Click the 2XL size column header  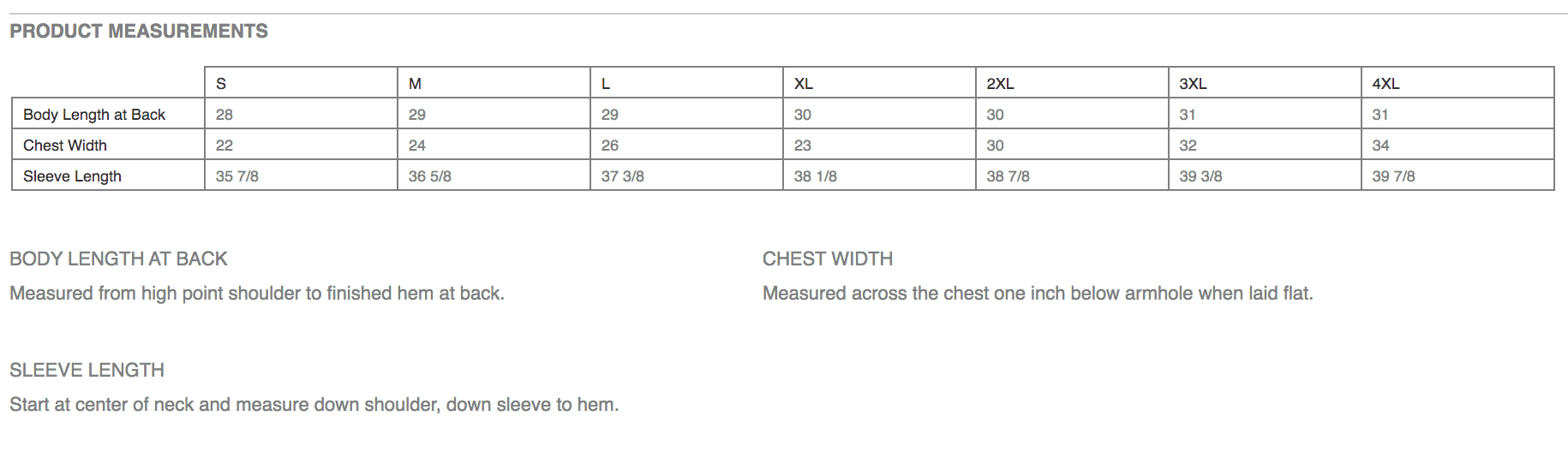[x=1000, y=84]
